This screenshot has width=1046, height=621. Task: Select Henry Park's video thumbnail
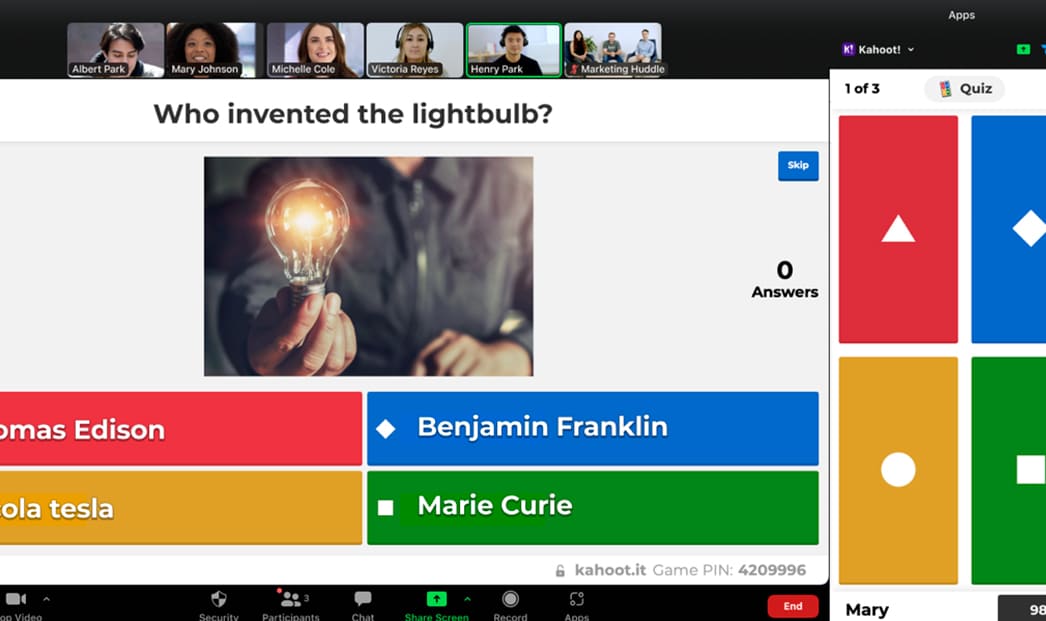coord(513,50)
